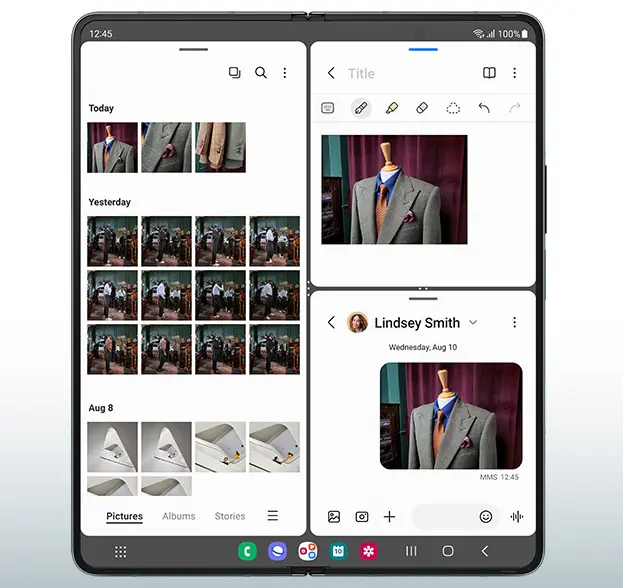Select the Pen drawing tool
Screen dimensions: 623x588
click(361, 108)
